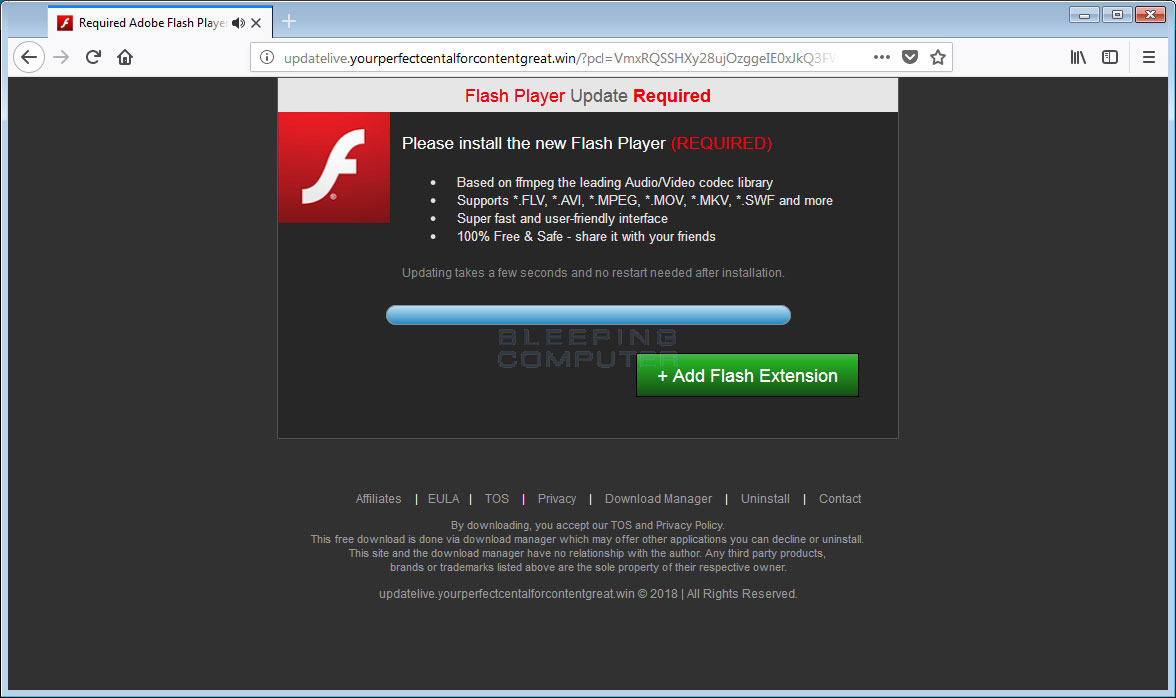Open the EULA link
Screen dimensions: 1176x698
[443, 499]
